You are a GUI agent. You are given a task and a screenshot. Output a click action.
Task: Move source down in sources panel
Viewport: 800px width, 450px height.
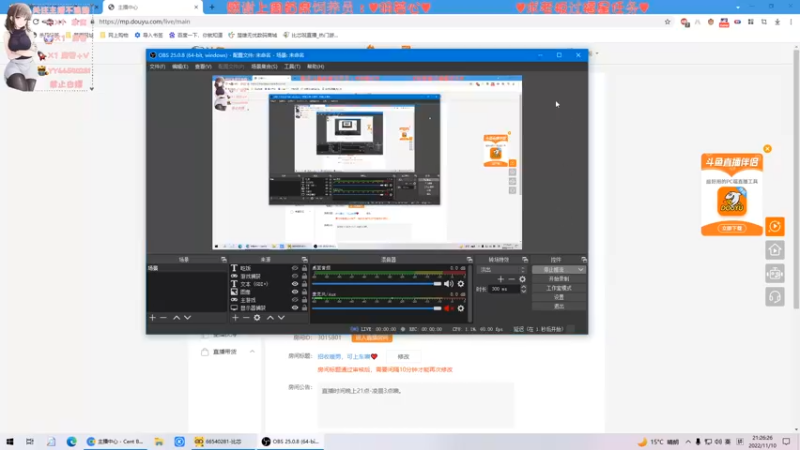pos(281,317)
